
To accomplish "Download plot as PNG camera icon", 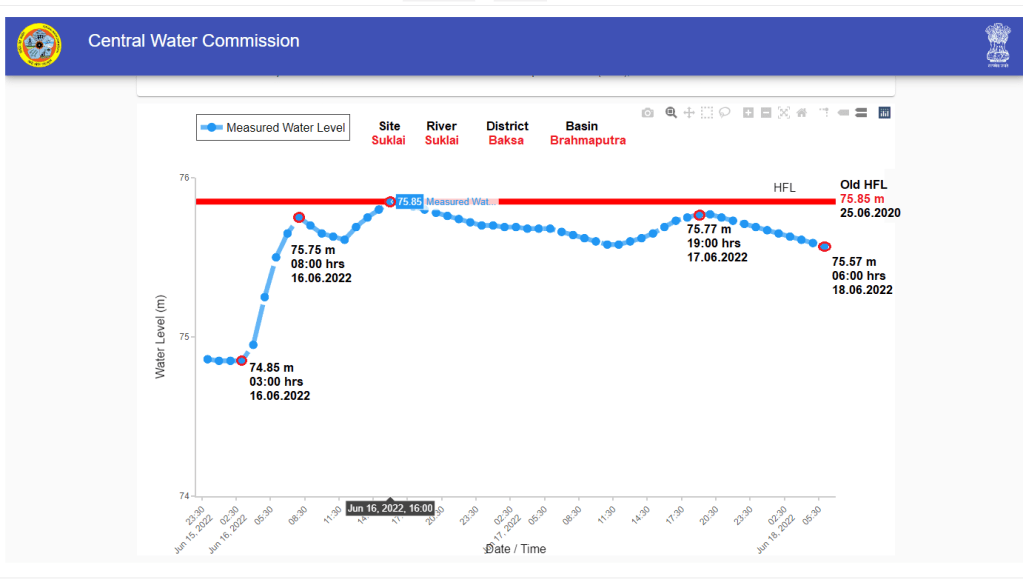I will 648,113.
